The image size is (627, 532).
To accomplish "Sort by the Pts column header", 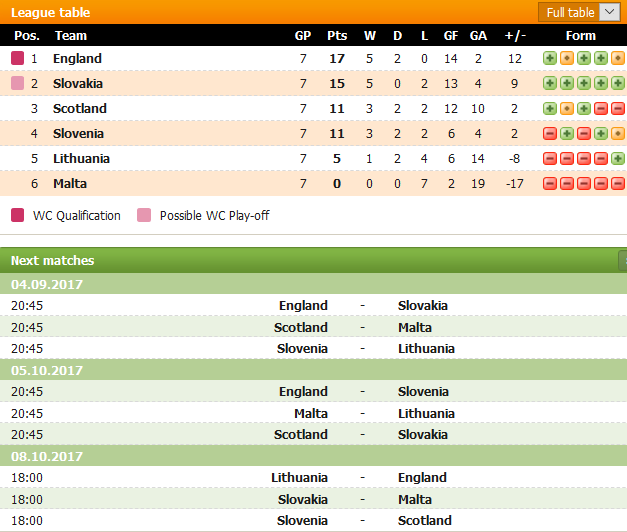I will point(337,36).
